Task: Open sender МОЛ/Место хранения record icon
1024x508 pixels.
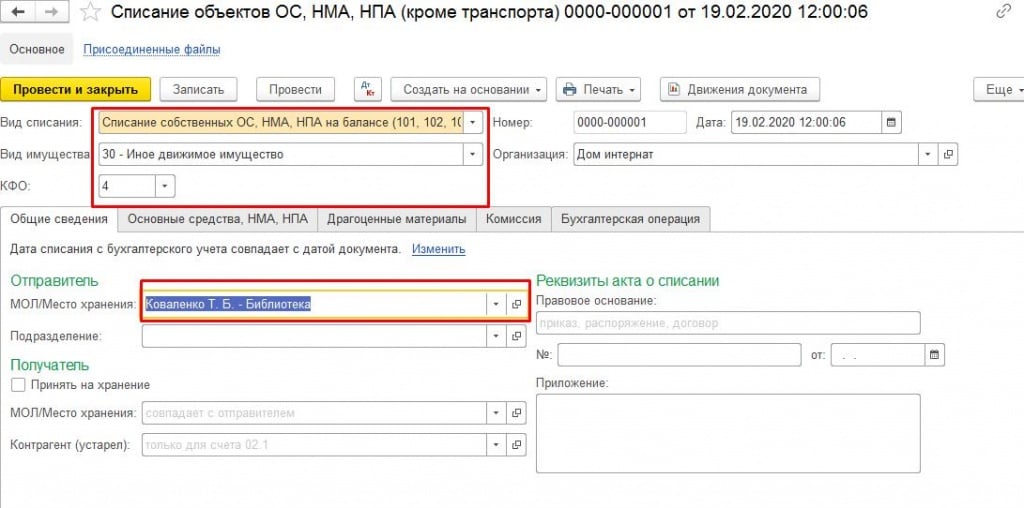Action: tap(516, 304)
